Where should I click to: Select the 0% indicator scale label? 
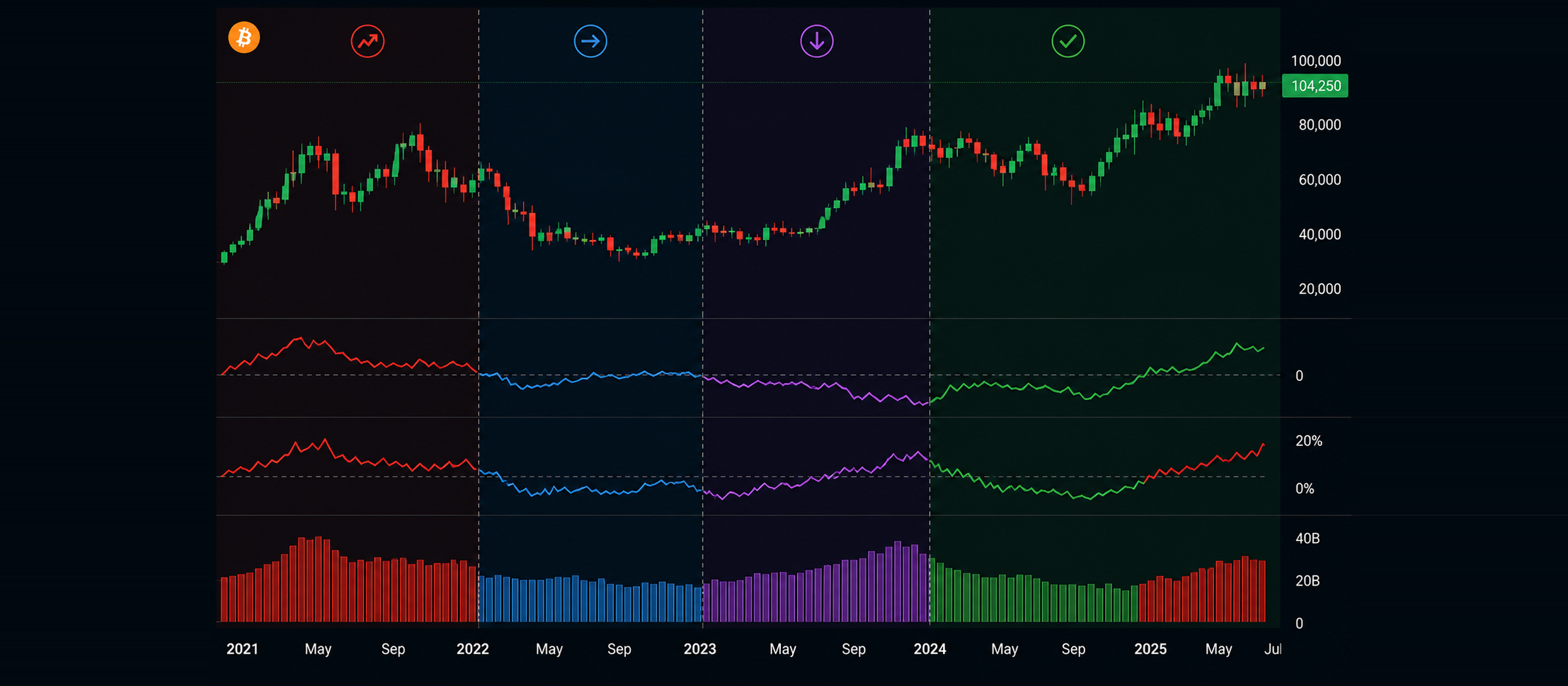(x=1305, y=488)
